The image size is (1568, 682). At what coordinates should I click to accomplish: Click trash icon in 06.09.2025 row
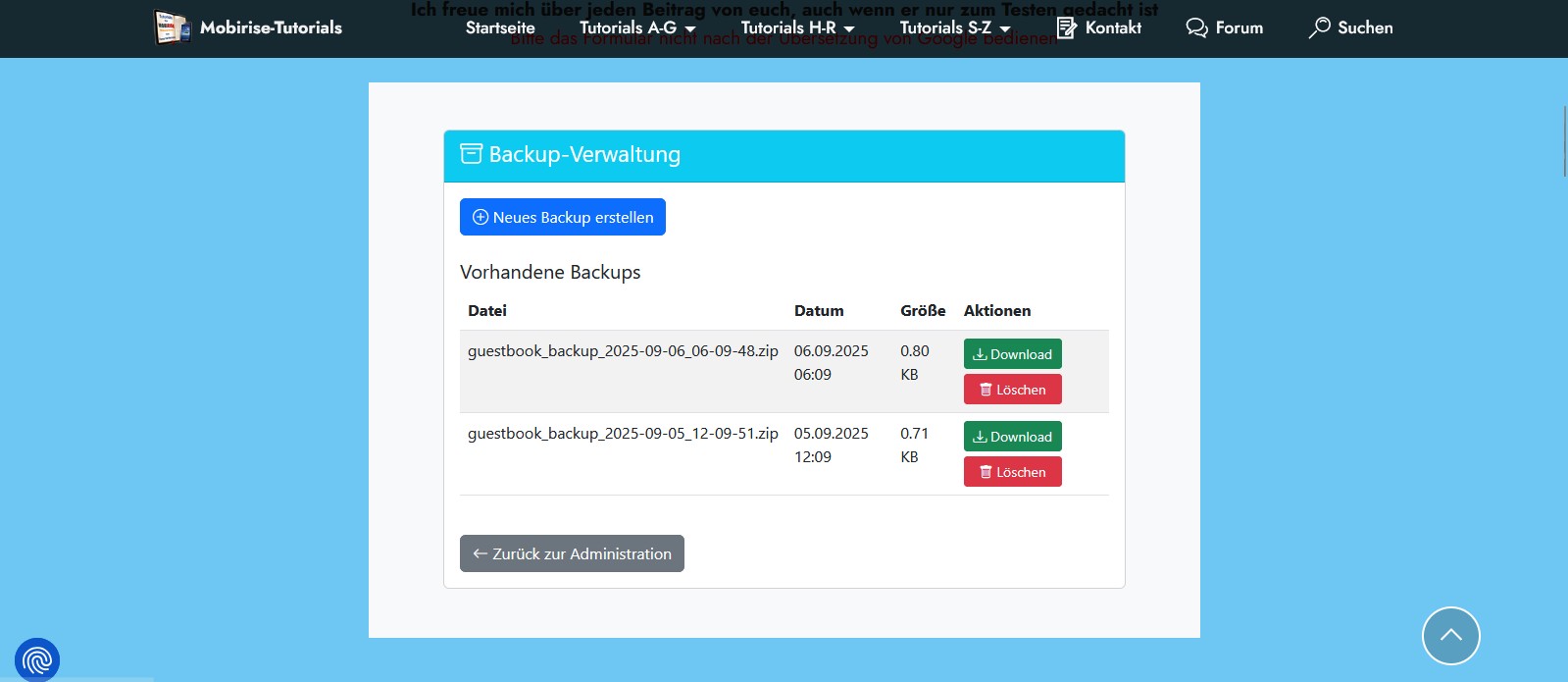pos(986,390)
